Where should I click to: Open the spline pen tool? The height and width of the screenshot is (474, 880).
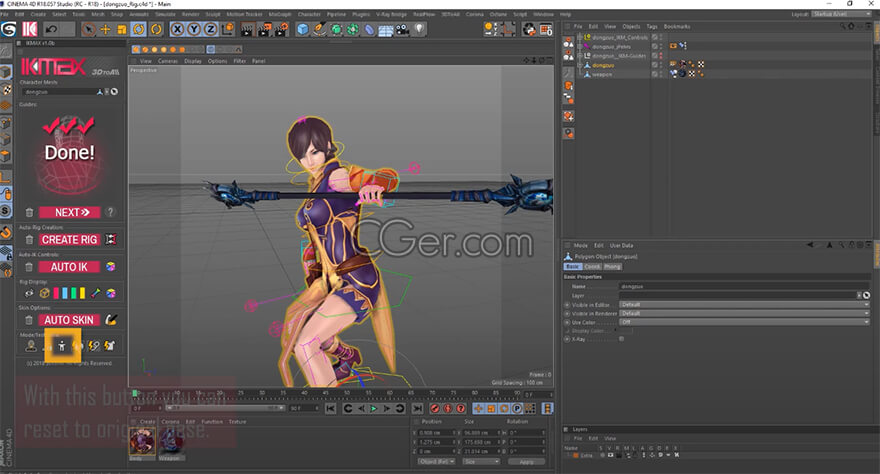point(319,29)
